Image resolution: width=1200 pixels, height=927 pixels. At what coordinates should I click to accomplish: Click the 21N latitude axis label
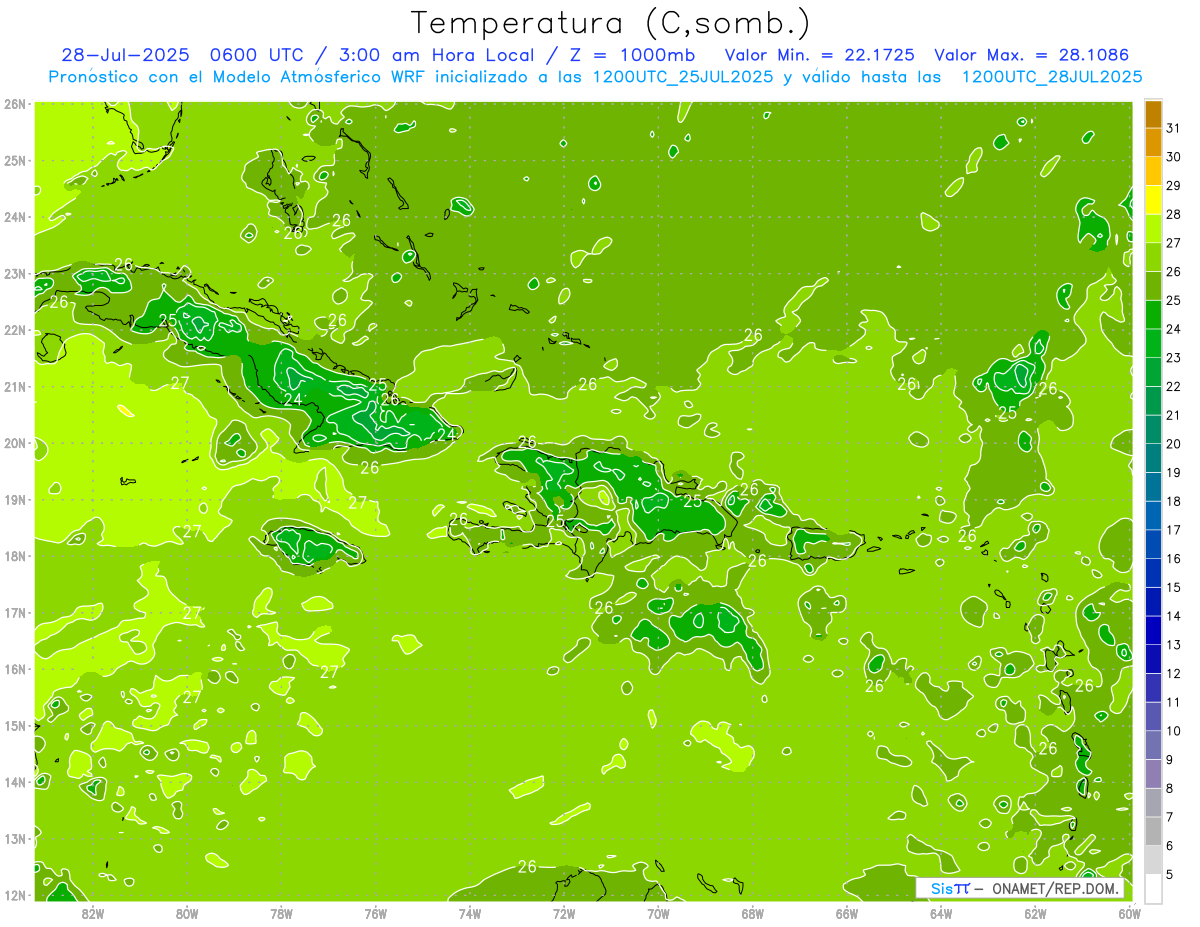(x=16, y=386)
